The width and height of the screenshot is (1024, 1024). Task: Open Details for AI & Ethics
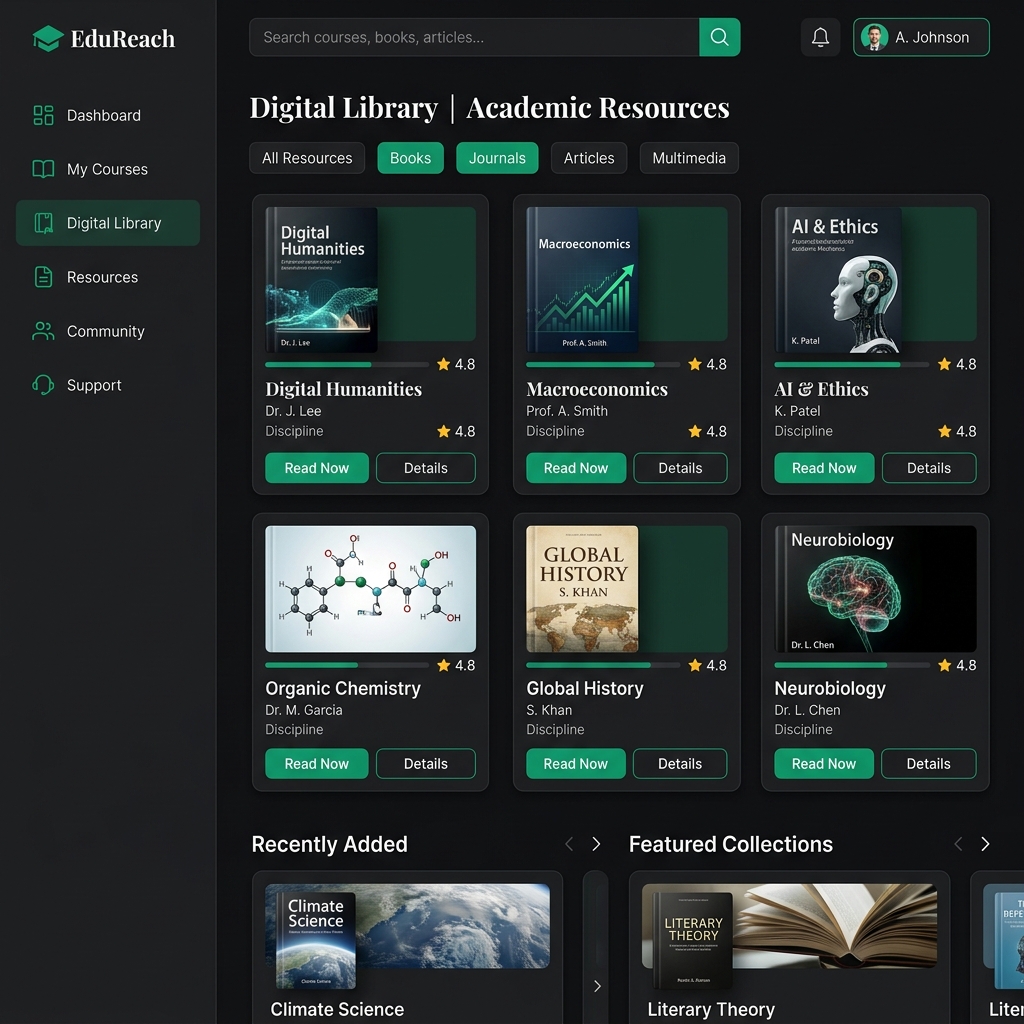point(928,467)
